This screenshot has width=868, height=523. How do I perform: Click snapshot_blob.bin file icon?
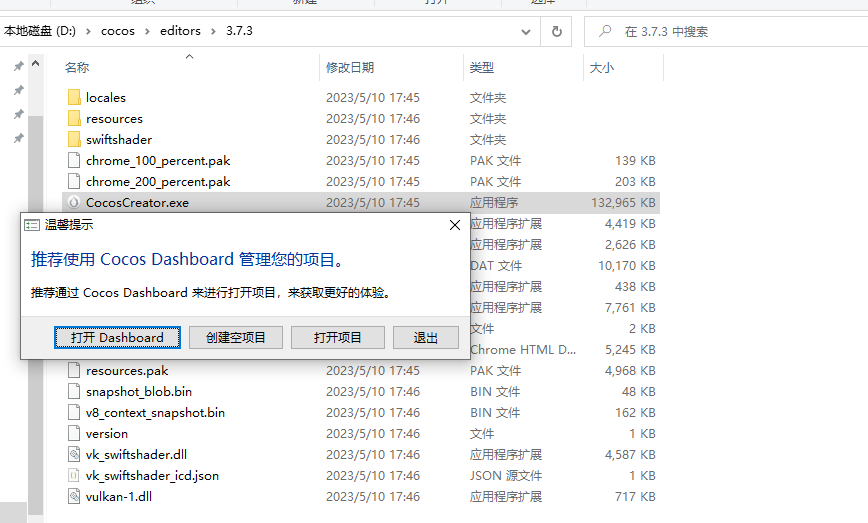coord(74,391)
